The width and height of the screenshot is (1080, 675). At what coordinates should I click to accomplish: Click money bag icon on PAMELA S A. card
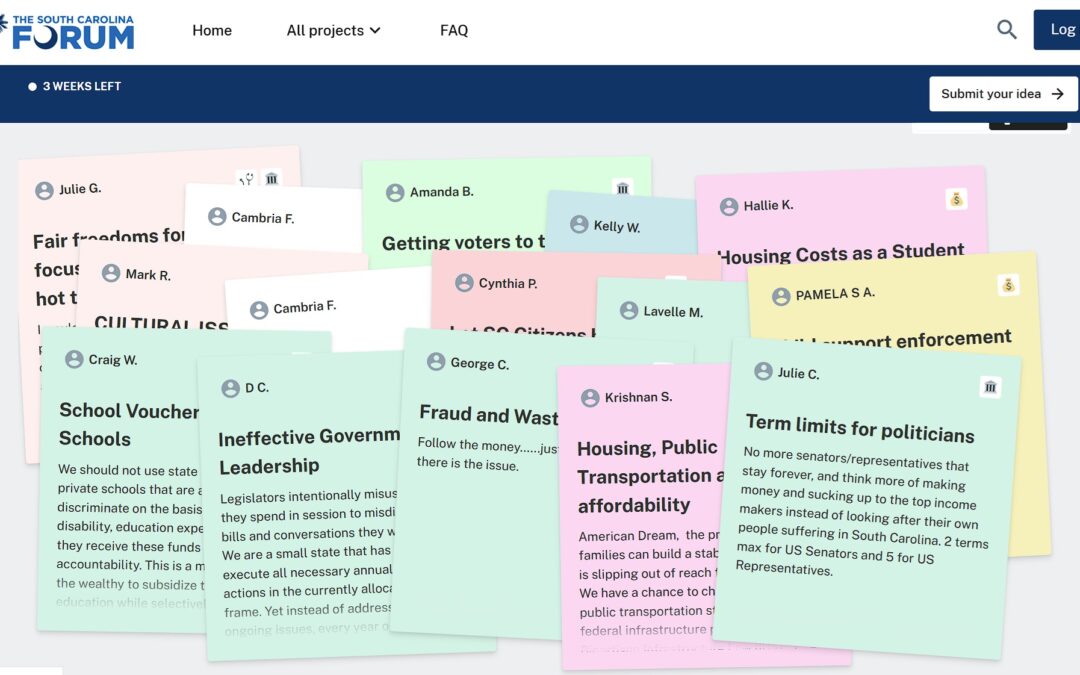point(1008,286)
